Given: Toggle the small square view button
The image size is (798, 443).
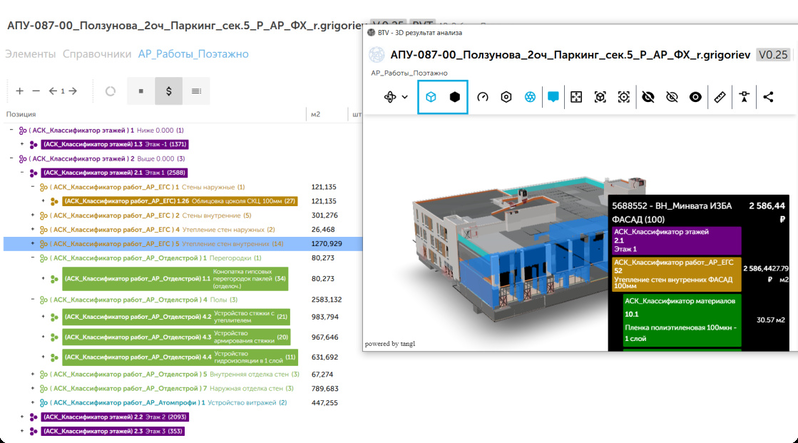Looking at the screenshot, I should 141,91.
